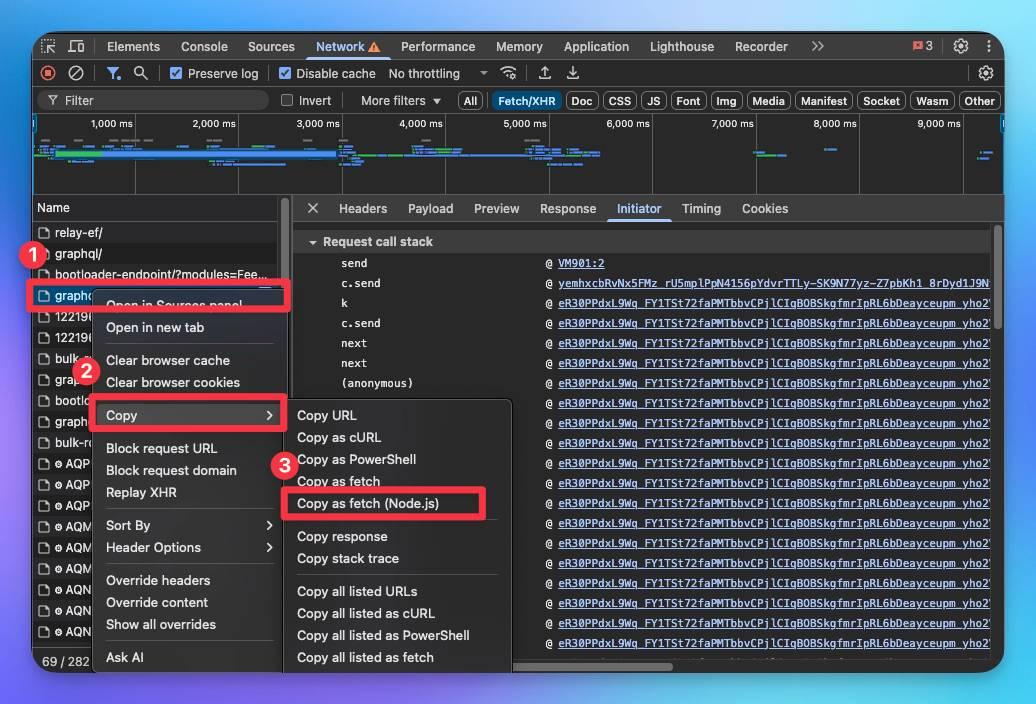Open the VM901:2 source link
The image size is (1036, 704).
pyautogui.click(x=581, y=263)
